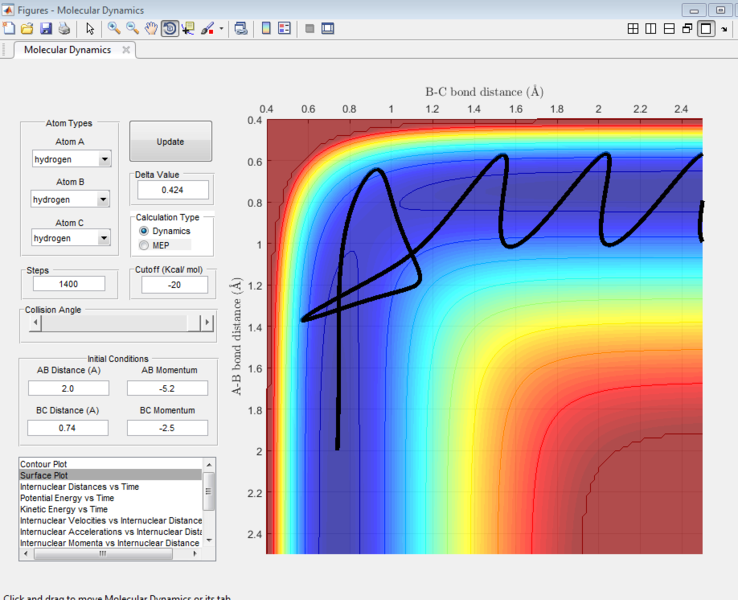The height and width of the screenshot is (600, 738).
Task: Open the Atom C hydrogen dropdown
Action: point(105,238)
